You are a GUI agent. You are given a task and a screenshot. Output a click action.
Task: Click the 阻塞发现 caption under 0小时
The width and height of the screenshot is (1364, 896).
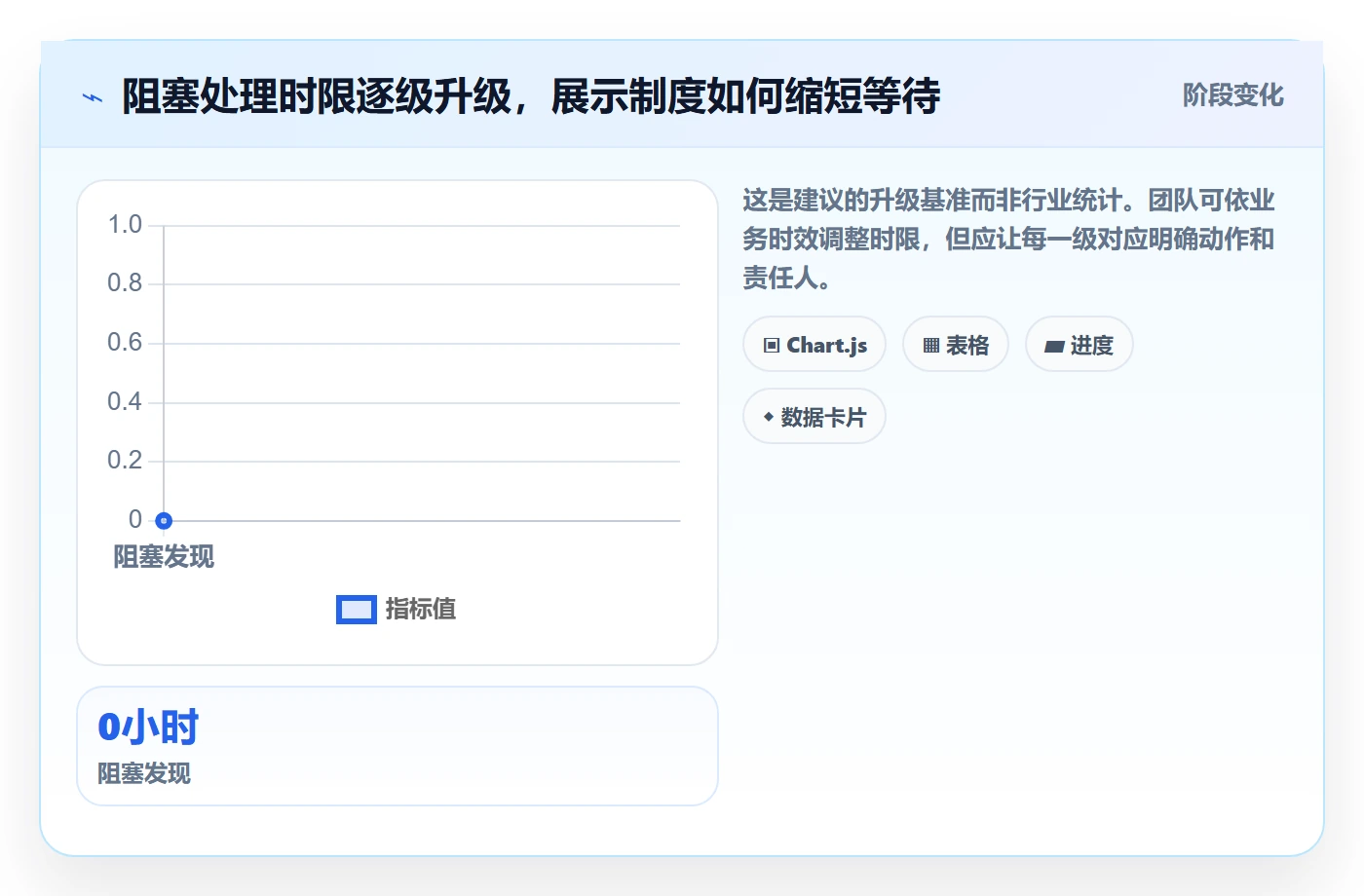[144, 774]
